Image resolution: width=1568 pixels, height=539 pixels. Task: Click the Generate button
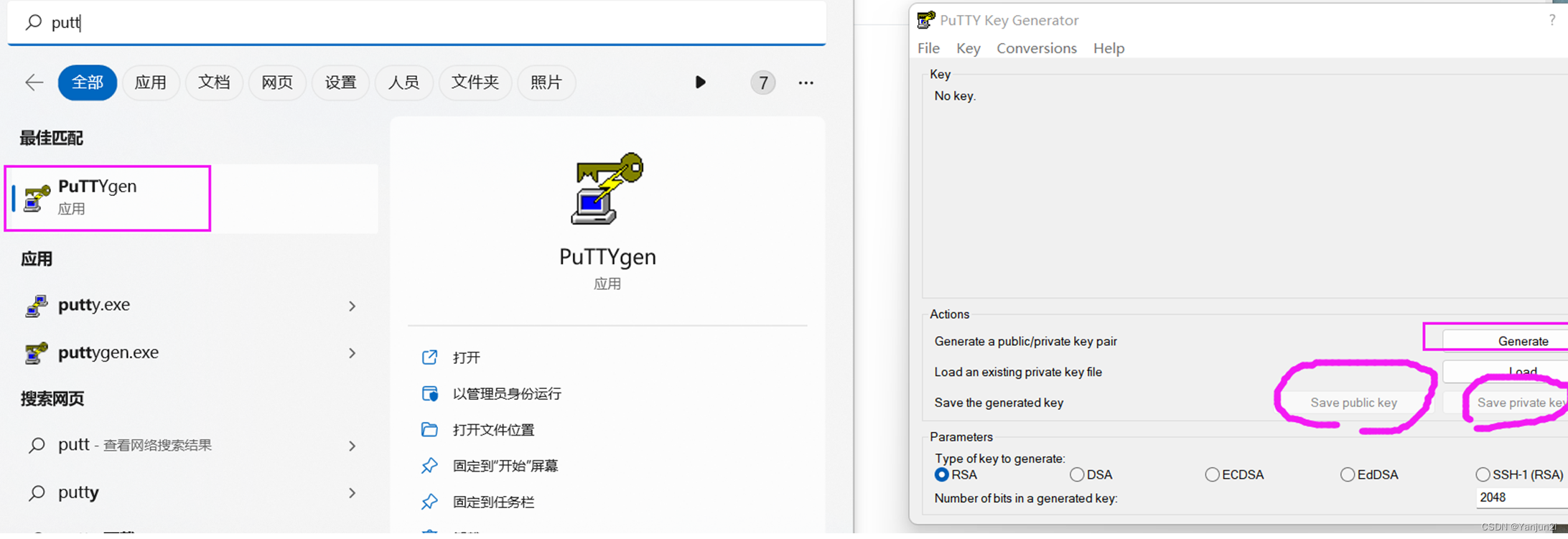click(x=1506, y=341)
